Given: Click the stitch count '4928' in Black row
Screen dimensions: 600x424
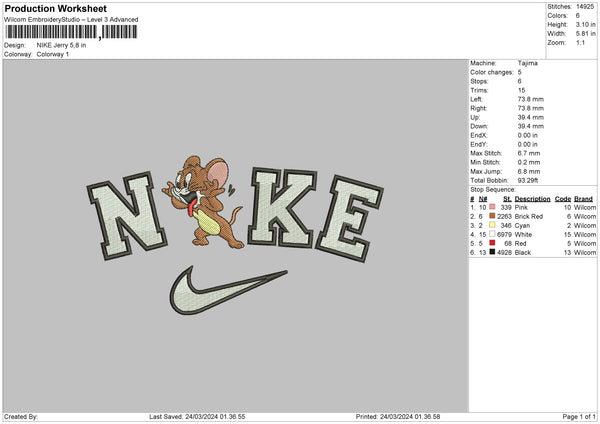Looking at the screenshot, I should pos(504,253).
